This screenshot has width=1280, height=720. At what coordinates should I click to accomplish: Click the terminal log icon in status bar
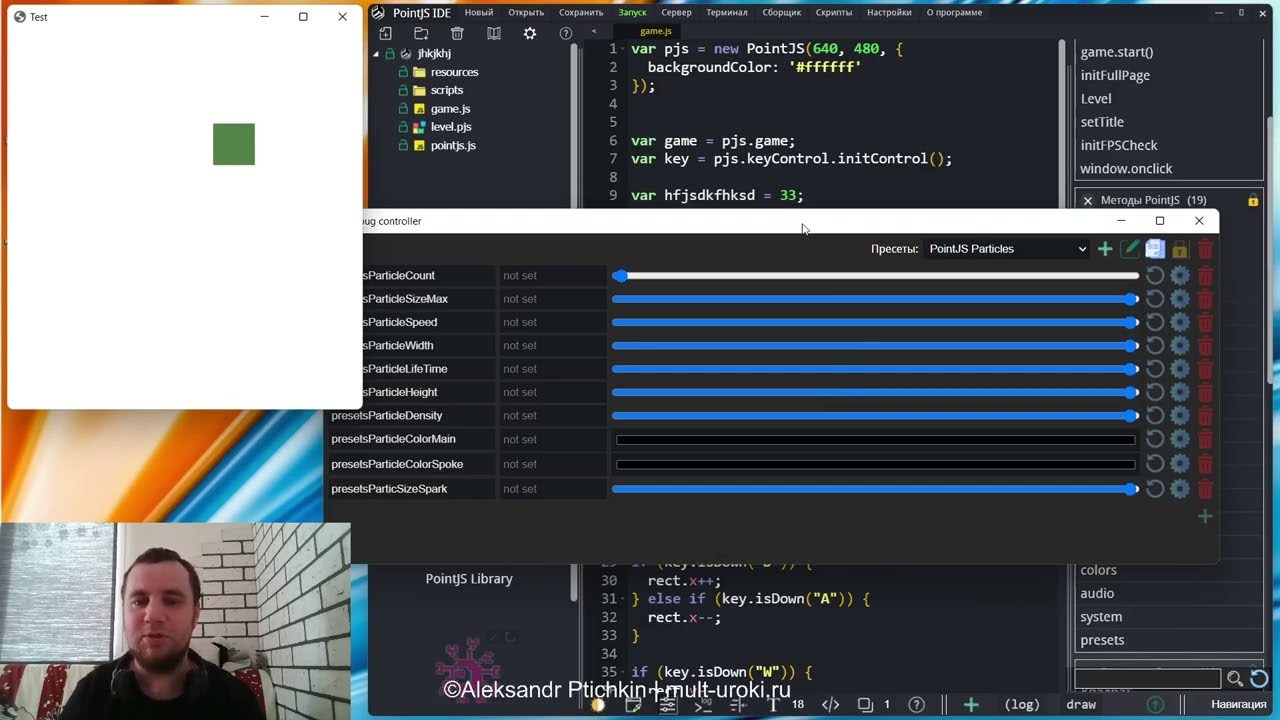pos(703,705)
